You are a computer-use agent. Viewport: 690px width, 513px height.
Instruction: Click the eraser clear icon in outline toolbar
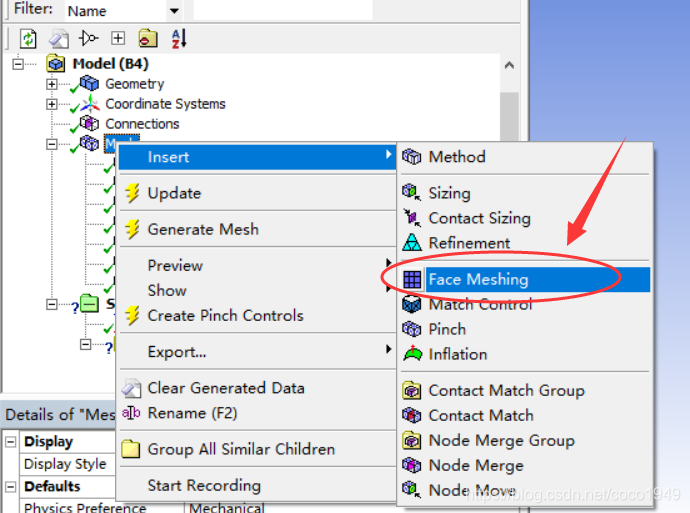59,39
